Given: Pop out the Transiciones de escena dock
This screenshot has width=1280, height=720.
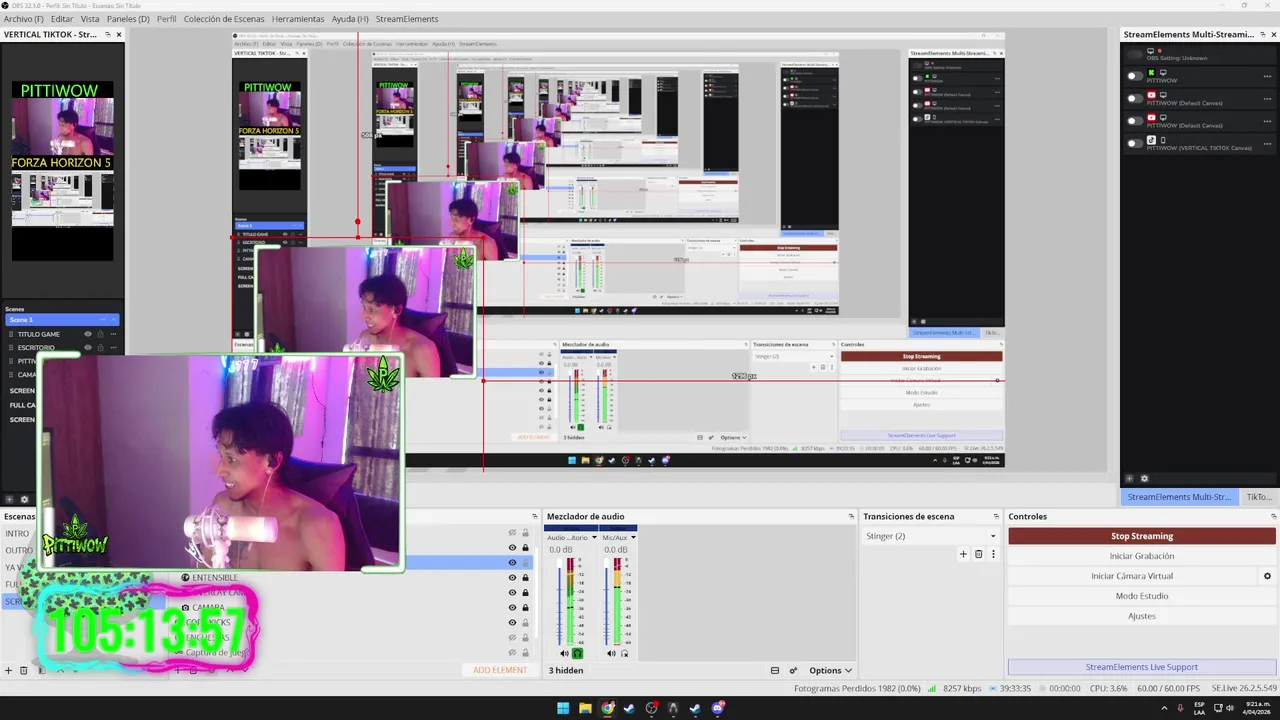Looking at the screenshot, I should pyautogui.click(x=995, y=517).
